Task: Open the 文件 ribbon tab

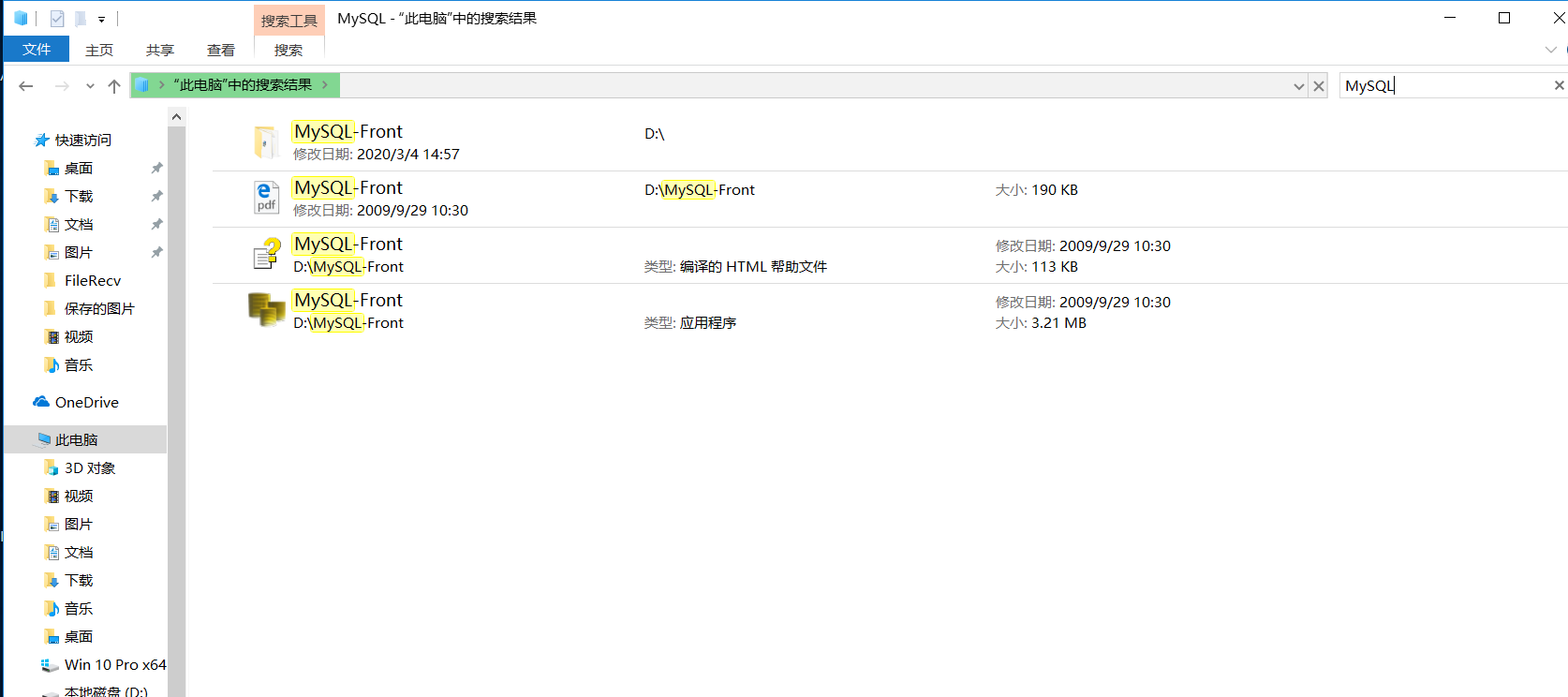Action: click(x=37, y=50)
